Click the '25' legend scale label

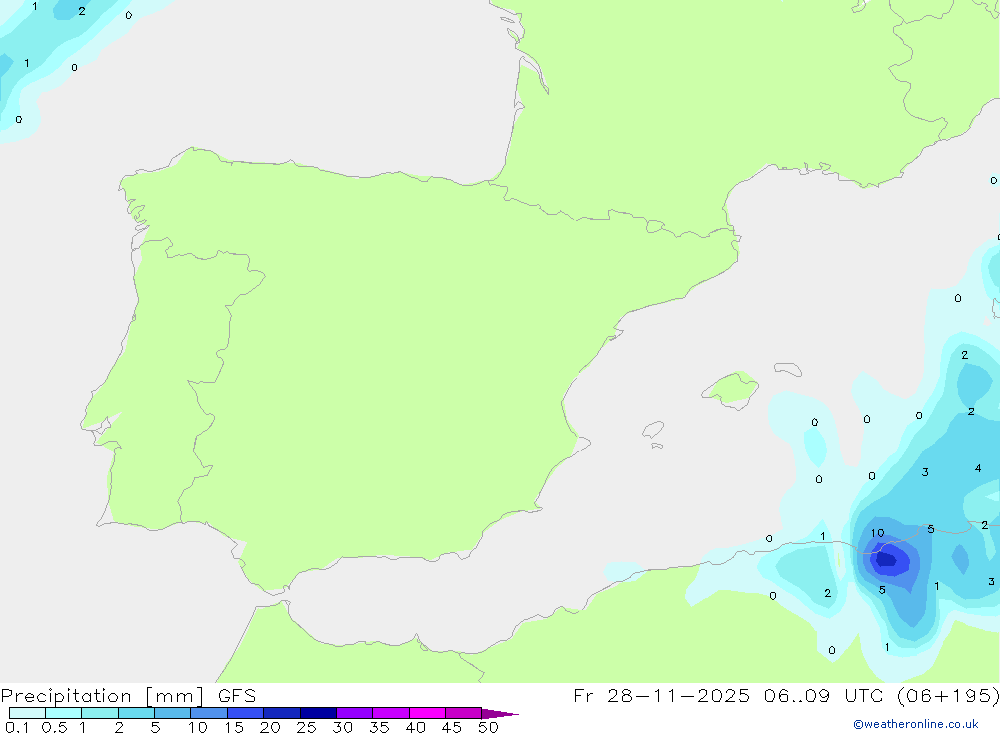306,727
